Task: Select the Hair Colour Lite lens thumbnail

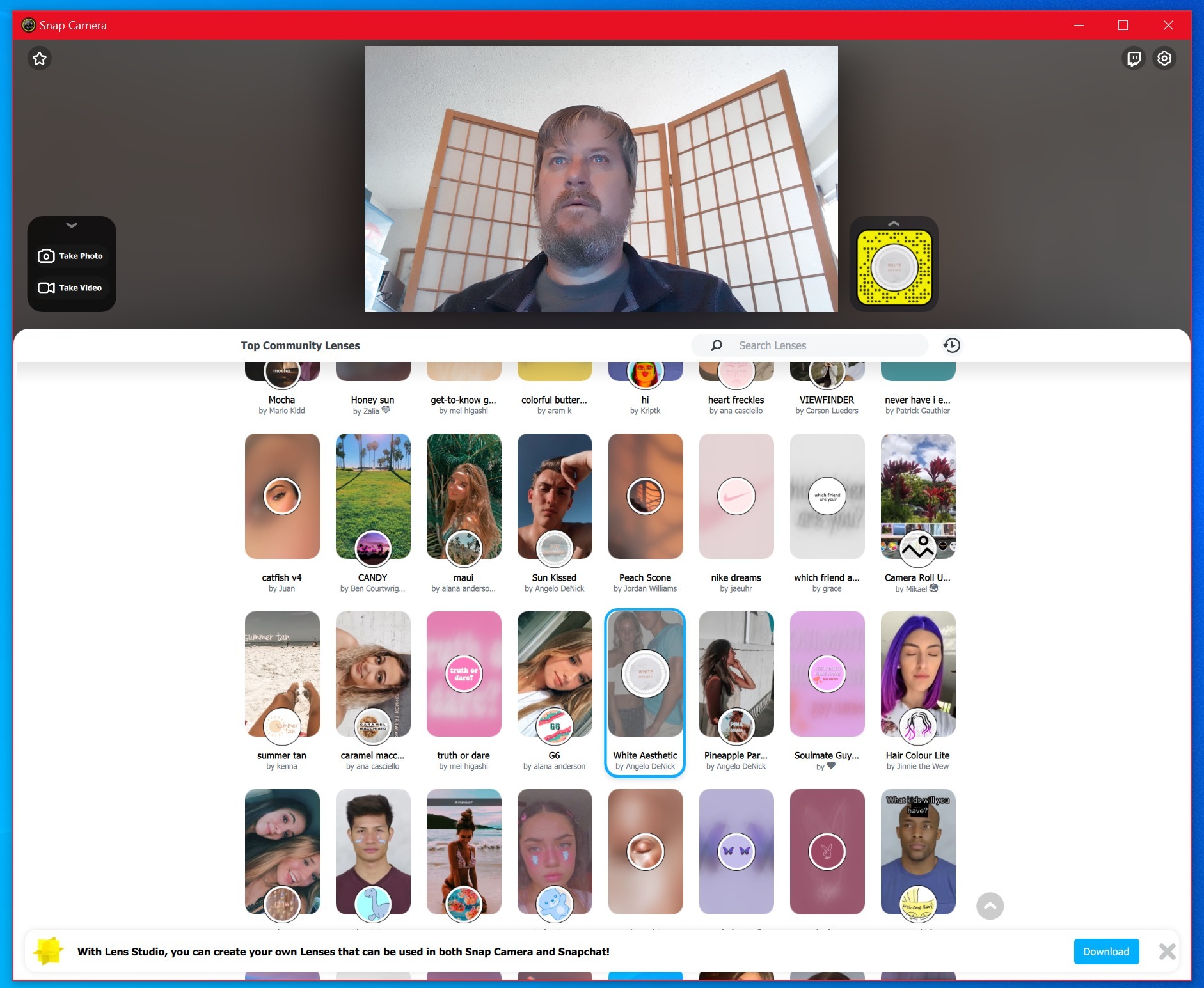Action: tap(918, 674)
